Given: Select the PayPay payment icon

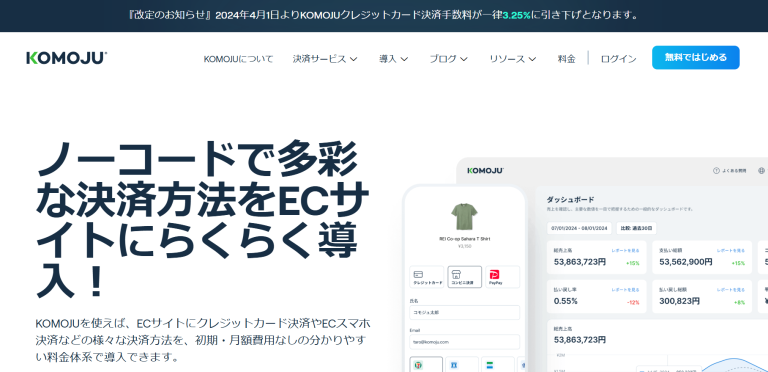Looking at the screenshot, I should pyautogui.click(x=502, y=277).
